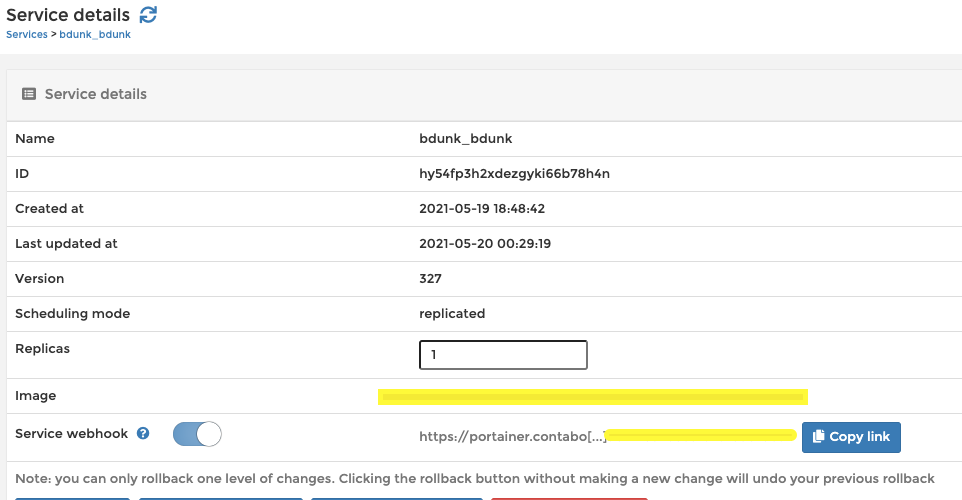Refresh the Service details page icon
The height and width of the screenshot is (500, 962).
pos(148,14)
